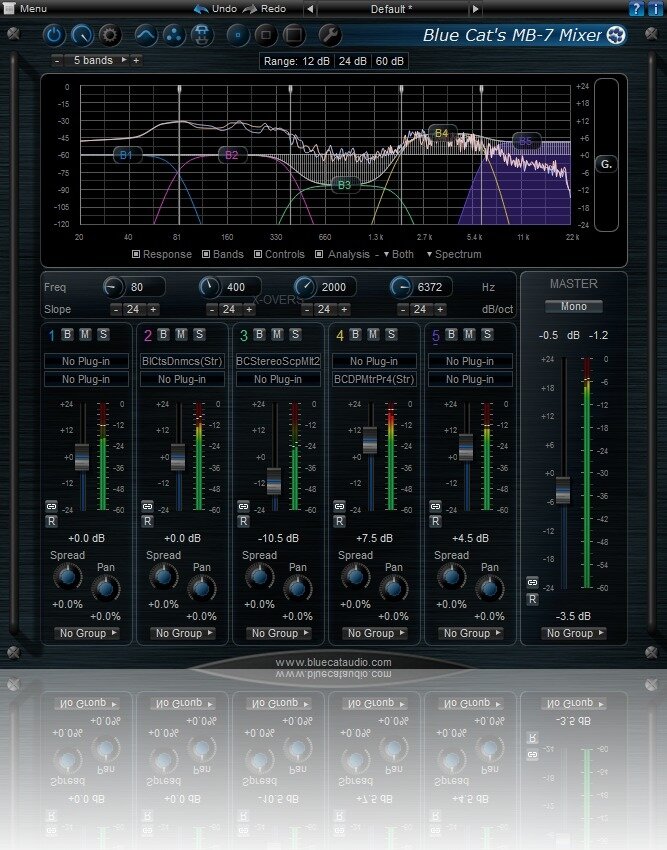Image resolution: width=667 pixels, height=850 pixels.
Task: Click the Redo arrow
Action: (x=250, y=9)
